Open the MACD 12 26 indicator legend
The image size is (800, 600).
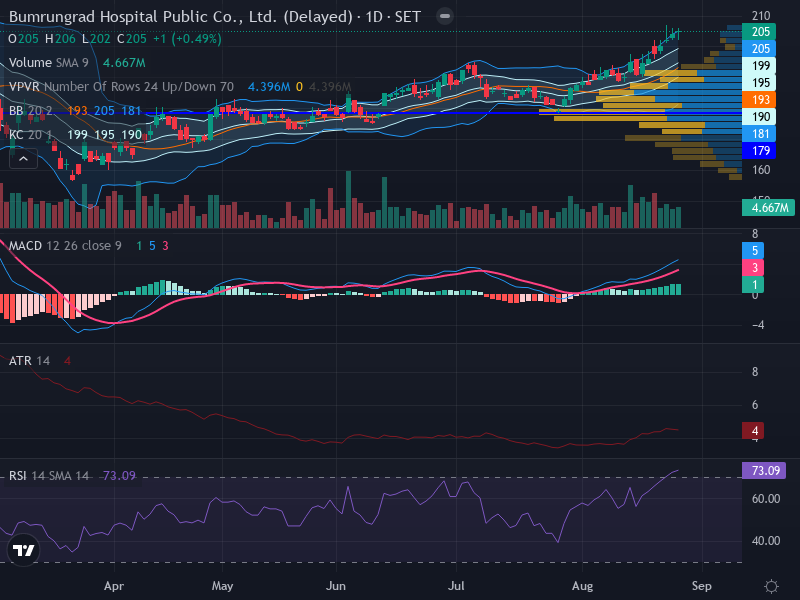tap(65, 246)
